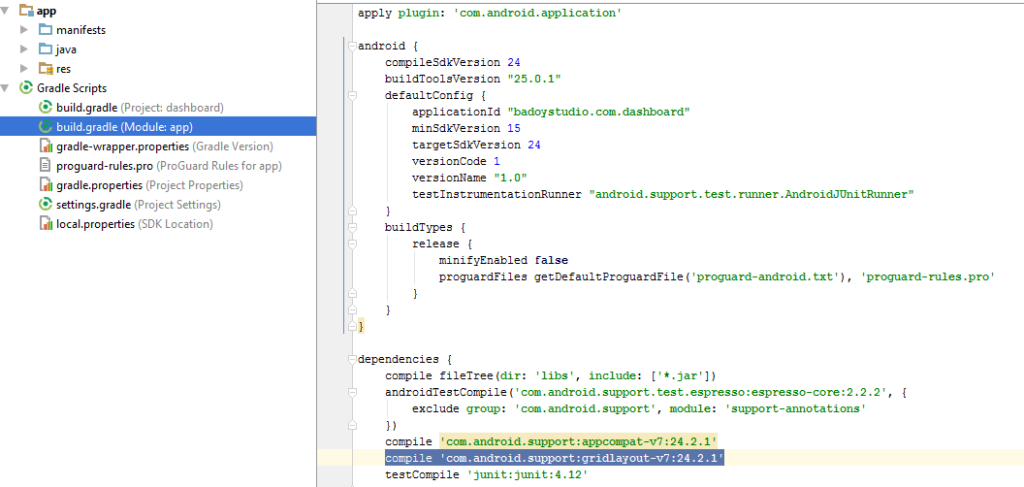Viewport: 1024px width, 487px height.
Task: Expand the manifests folder arrow
Action: click(24, 29)
